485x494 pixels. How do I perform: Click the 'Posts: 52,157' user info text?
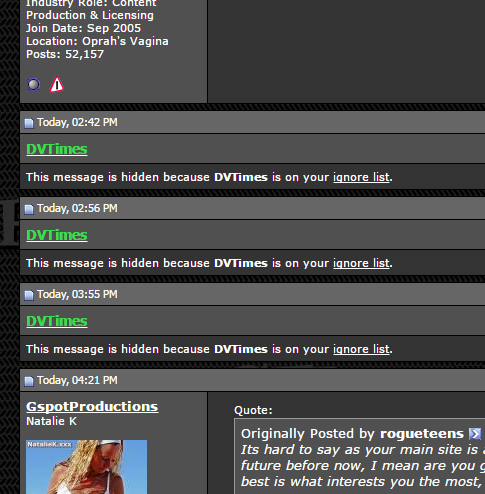[65, 54]
